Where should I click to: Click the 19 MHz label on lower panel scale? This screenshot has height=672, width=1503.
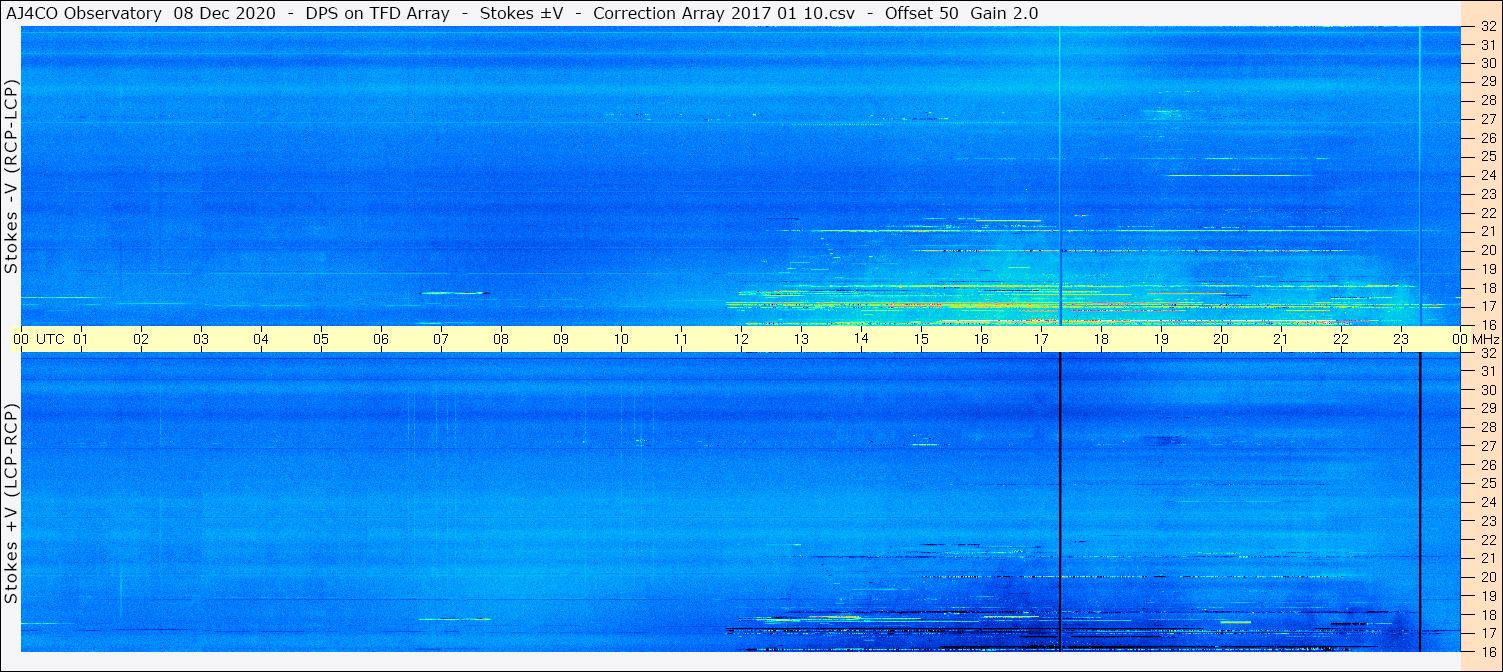click(x=1488, y=596)
